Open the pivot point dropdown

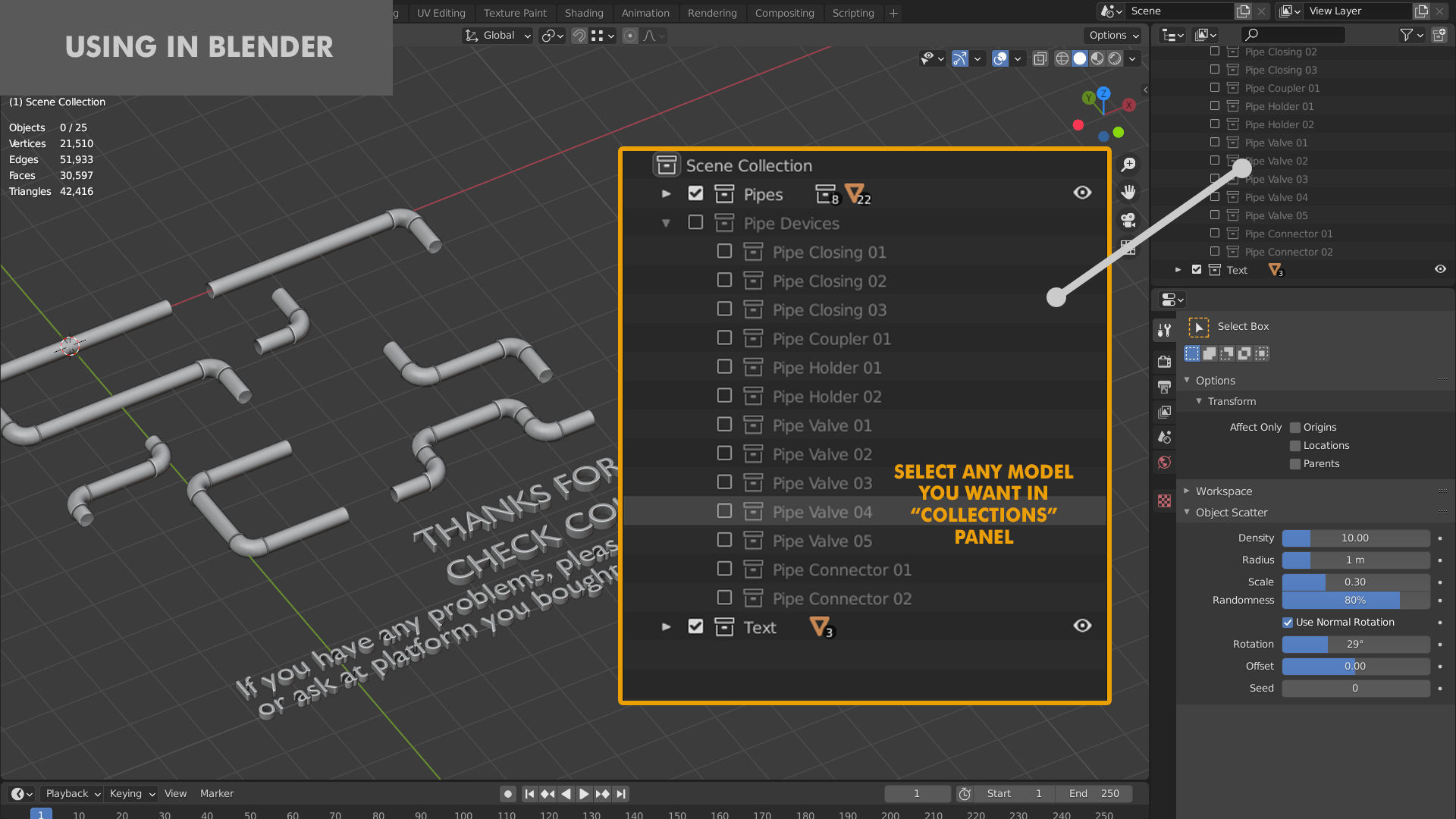(x=552, y=36)
